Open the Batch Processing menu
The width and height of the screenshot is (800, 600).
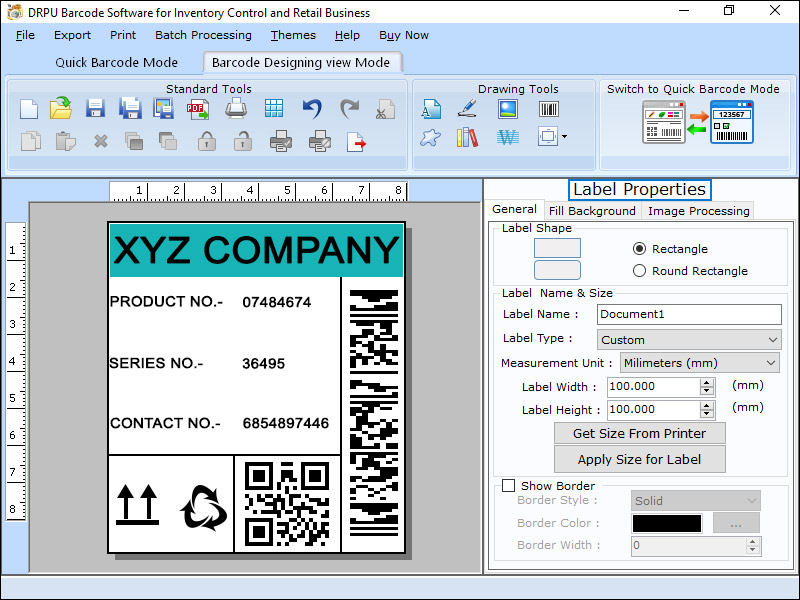click(x=203, y=35)
